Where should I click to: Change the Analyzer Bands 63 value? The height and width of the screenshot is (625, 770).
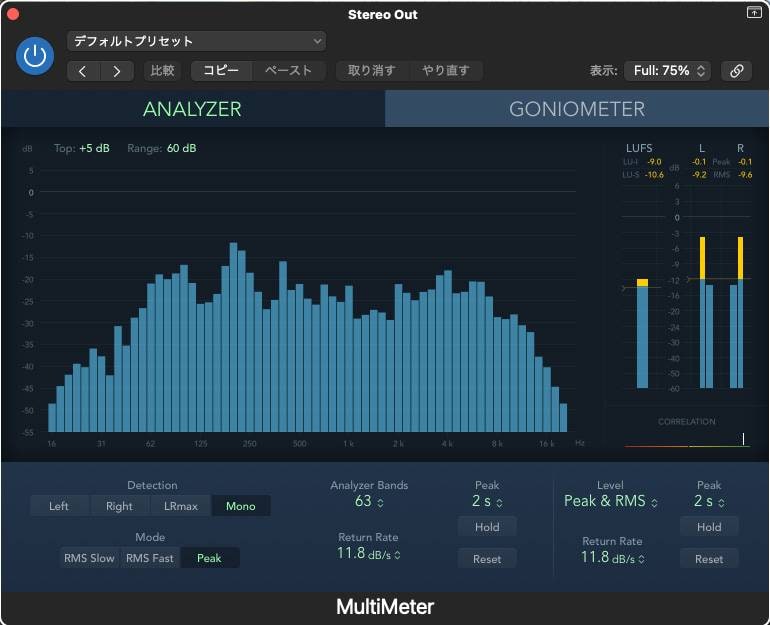[369, 502]
